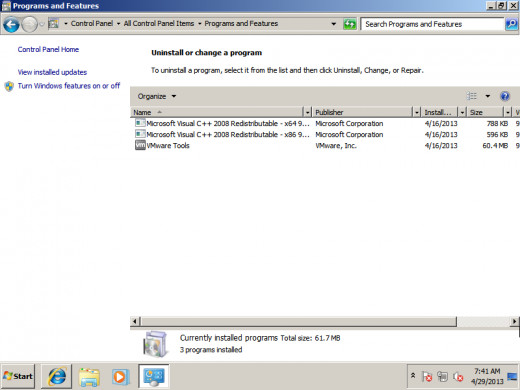The width and height of the screenshot is (520, 390).
Task: Focus the Search Programs and Features box
Action: coord(432,24)
